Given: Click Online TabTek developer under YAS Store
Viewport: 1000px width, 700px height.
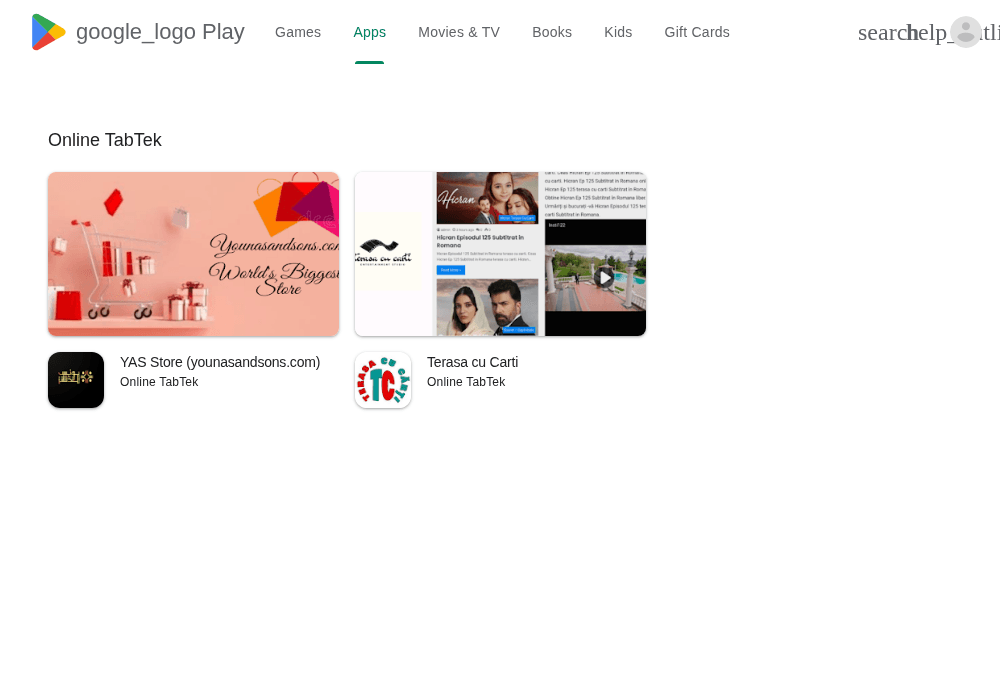Looking at the screenshot, I should [x=159, y=382].
